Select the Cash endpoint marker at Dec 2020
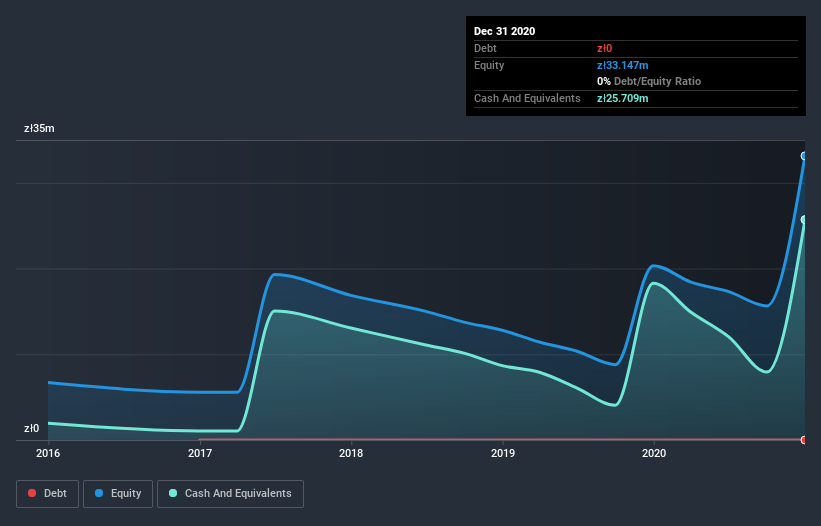 pyautogui.click(x=804, y=220)
